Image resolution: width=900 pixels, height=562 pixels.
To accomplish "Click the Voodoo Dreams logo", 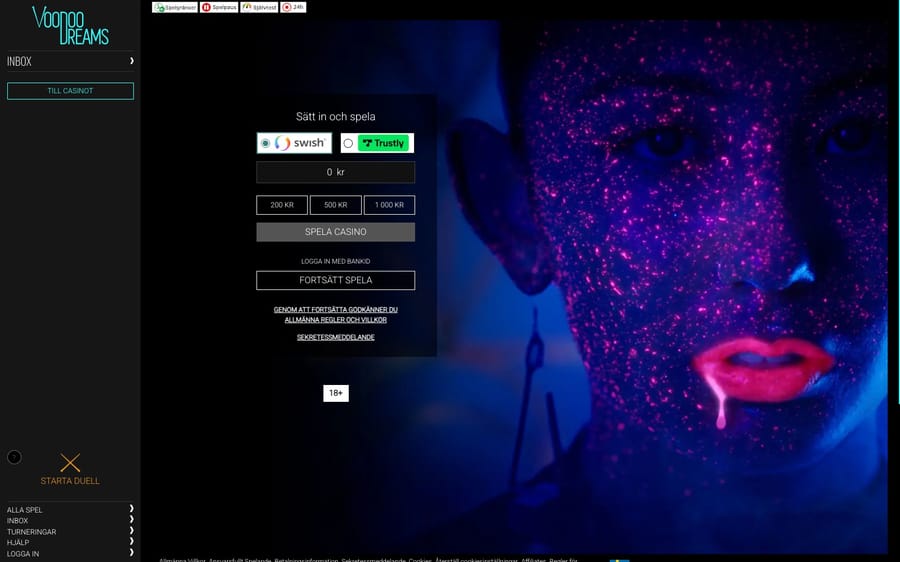I will click(x=70, y=25).
